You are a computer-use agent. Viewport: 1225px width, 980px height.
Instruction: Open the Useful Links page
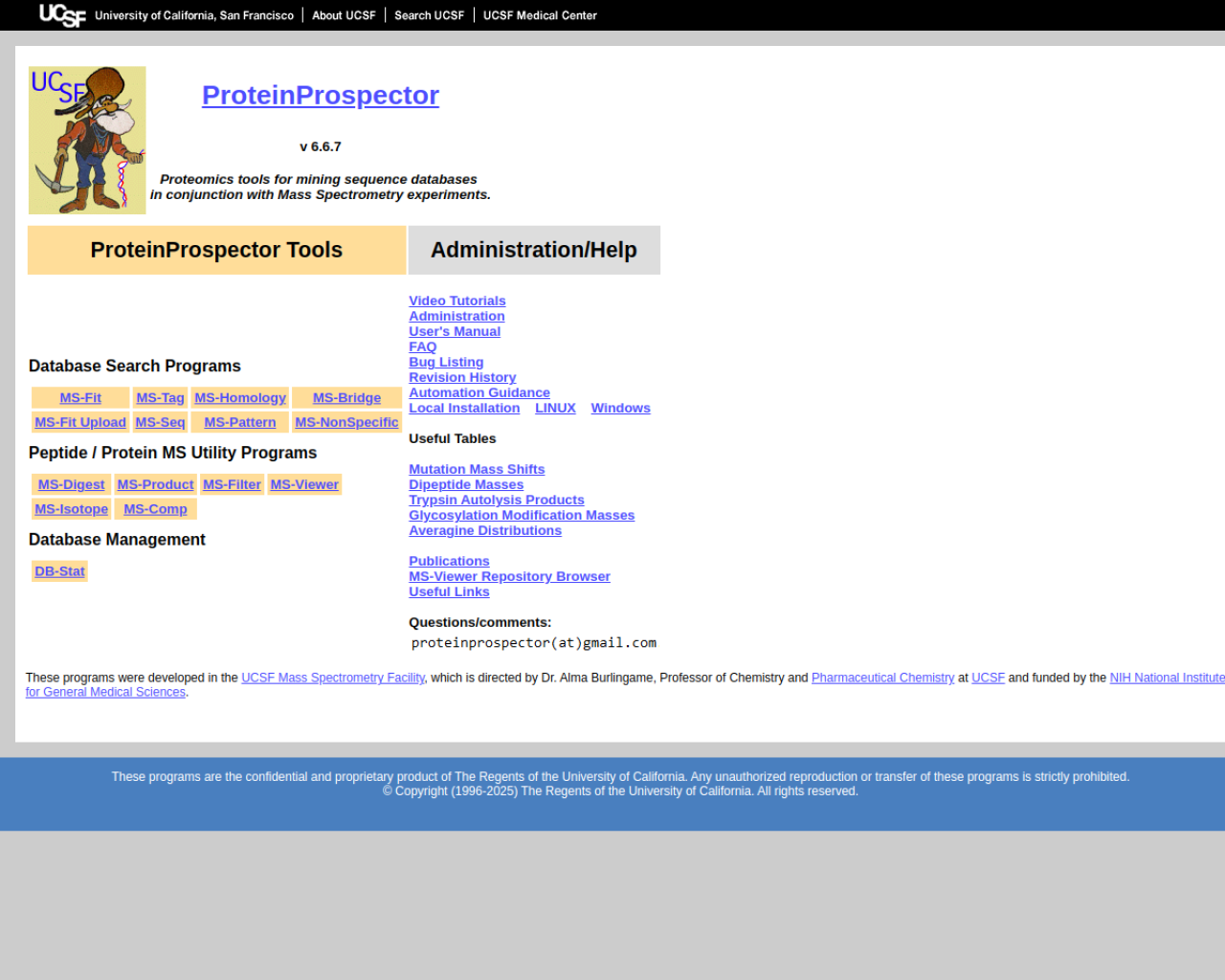[x=449, y=591]
